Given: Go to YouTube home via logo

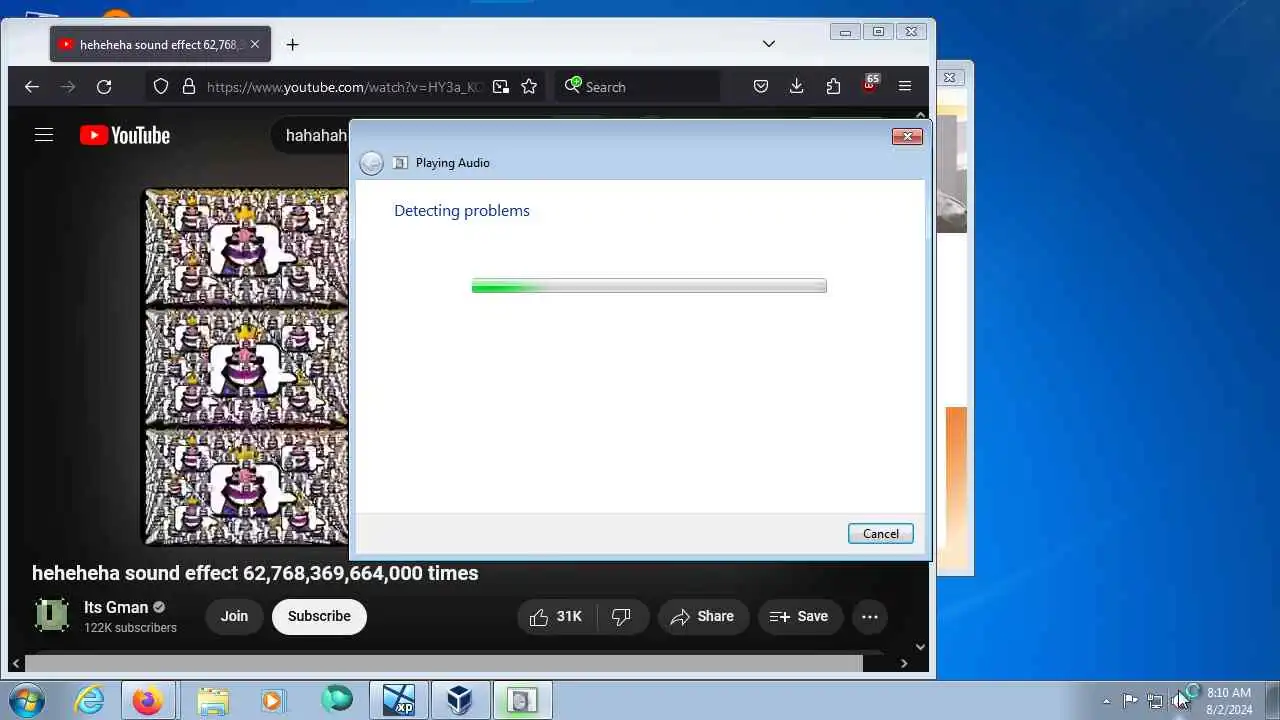Looking at the screenshot, I should 125,135.
